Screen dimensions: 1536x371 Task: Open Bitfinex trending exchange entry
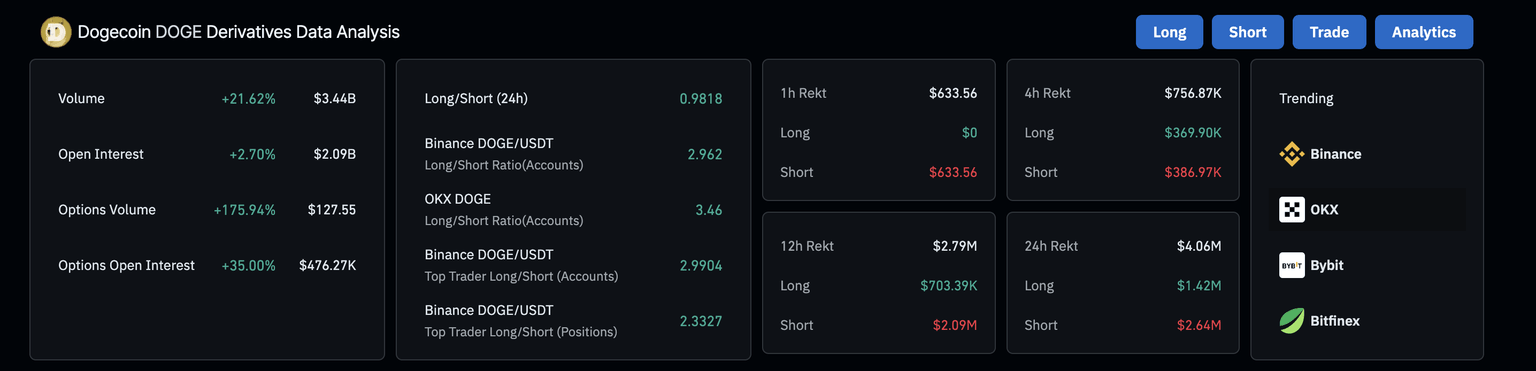tap(1367, 321)
